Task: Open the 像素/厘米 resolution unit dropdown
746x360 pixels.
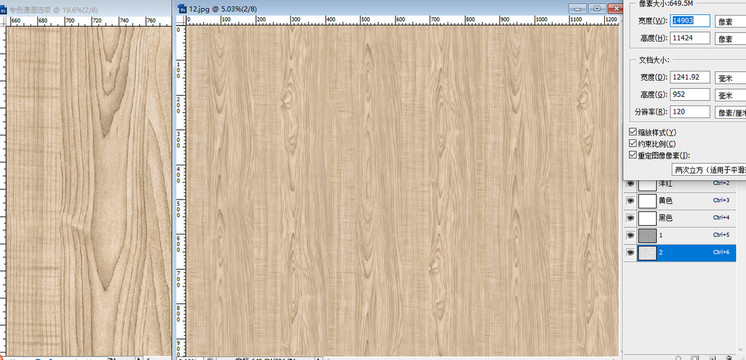Action: (x=730, y=112)
